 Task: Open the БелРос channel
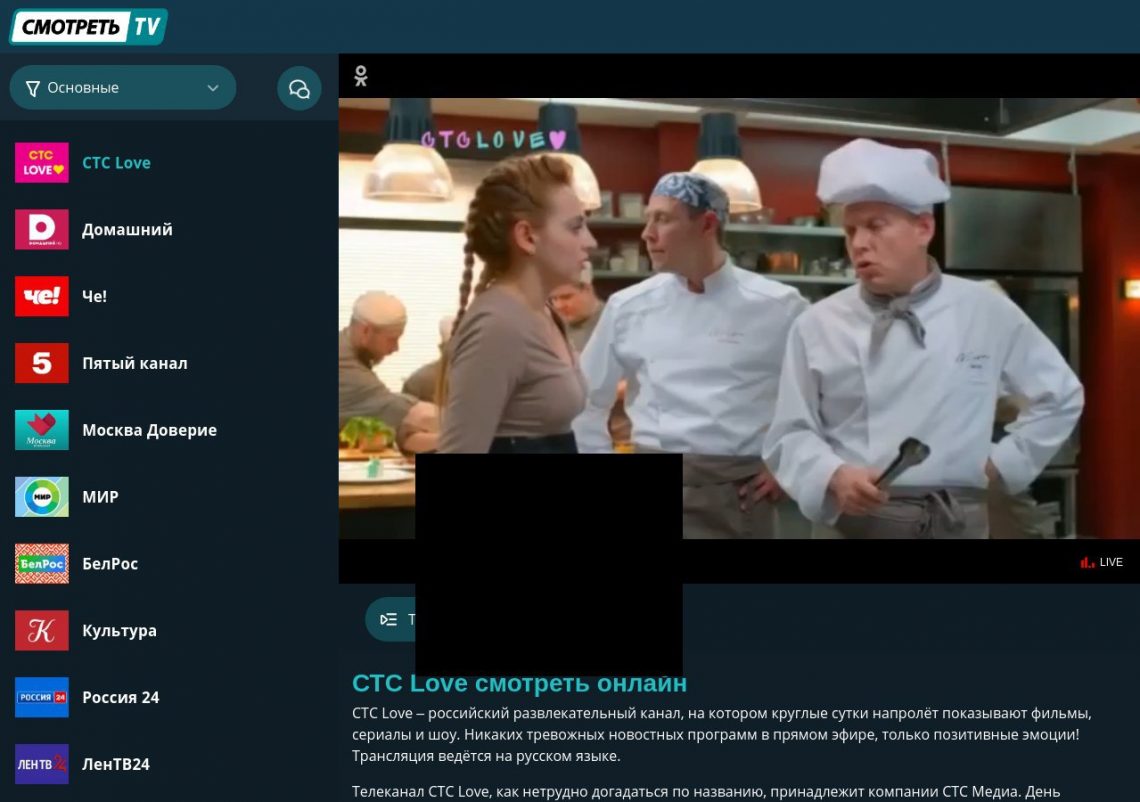point(110,564)
